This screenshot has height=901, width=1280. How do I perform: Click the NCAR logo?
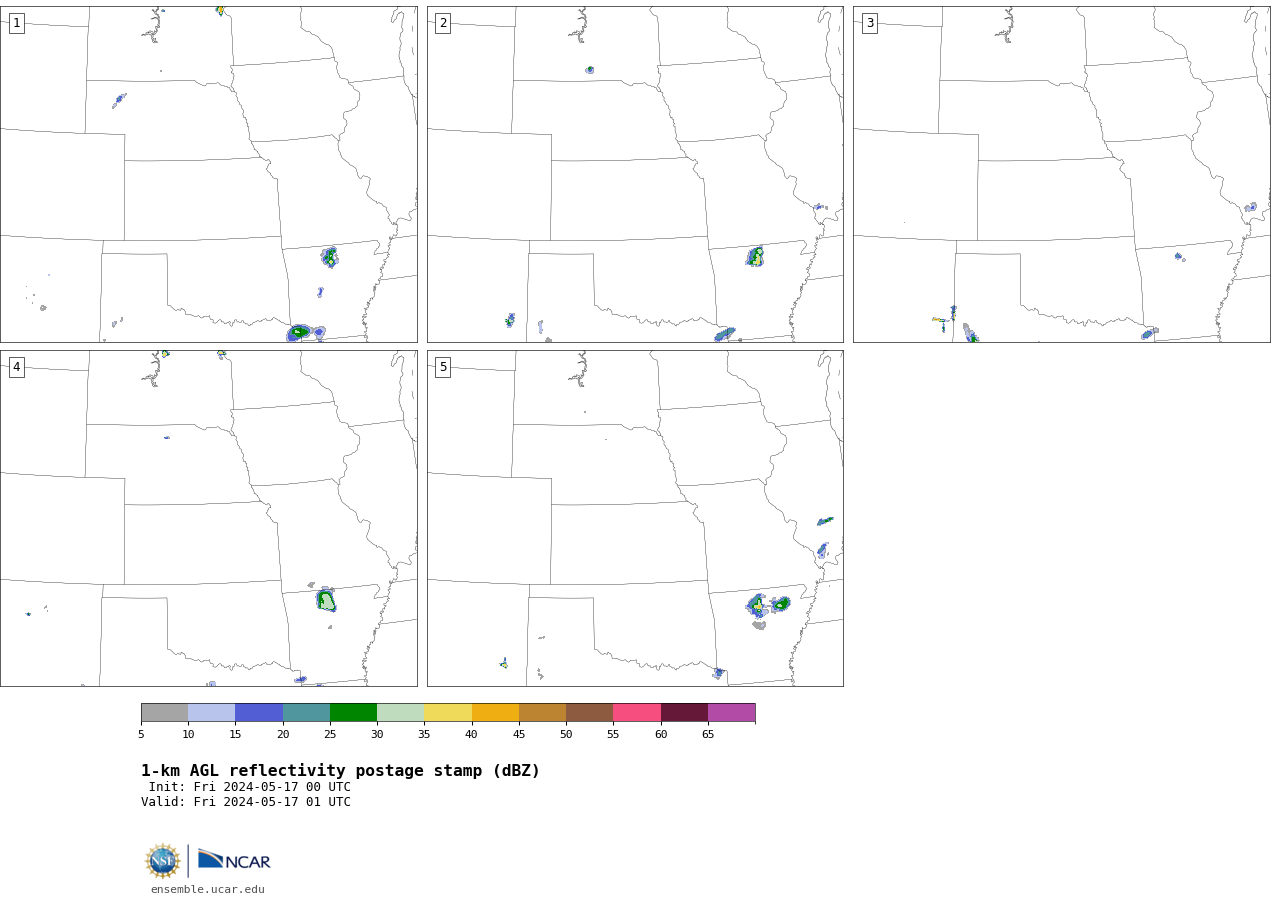click(234, 860)
